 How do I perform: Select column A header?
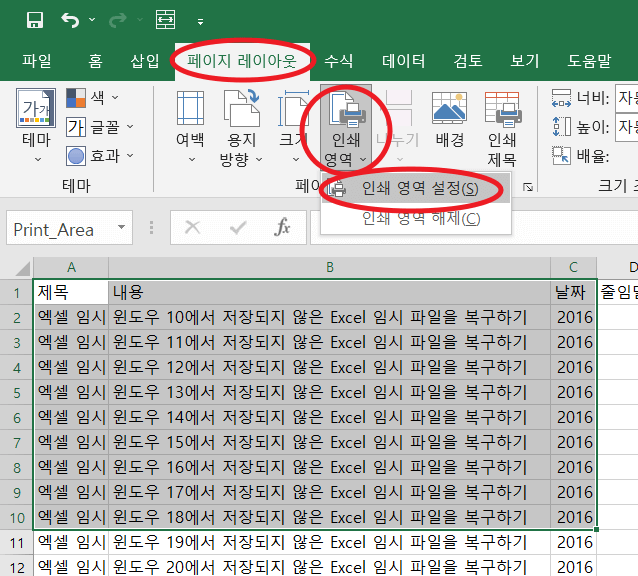pos(71,268)
